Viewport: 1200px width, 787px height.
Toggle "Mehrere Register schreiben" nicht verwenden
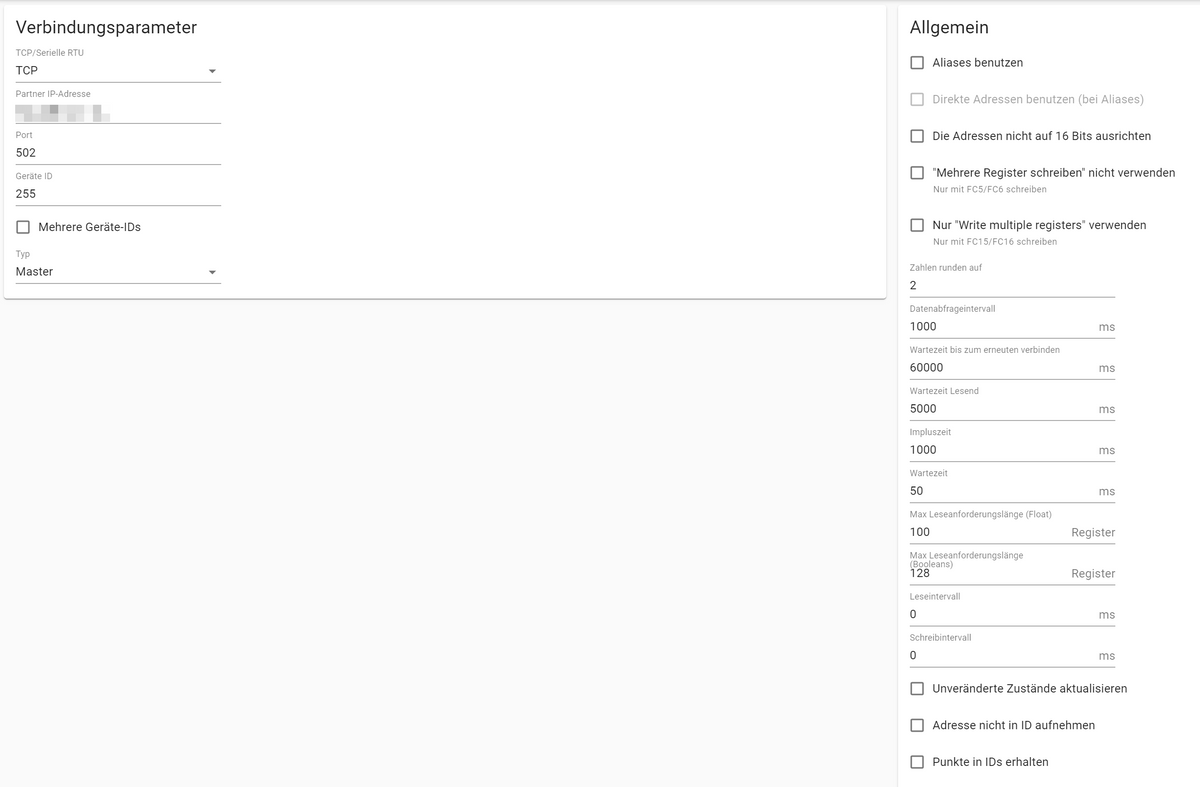[917, 173]
